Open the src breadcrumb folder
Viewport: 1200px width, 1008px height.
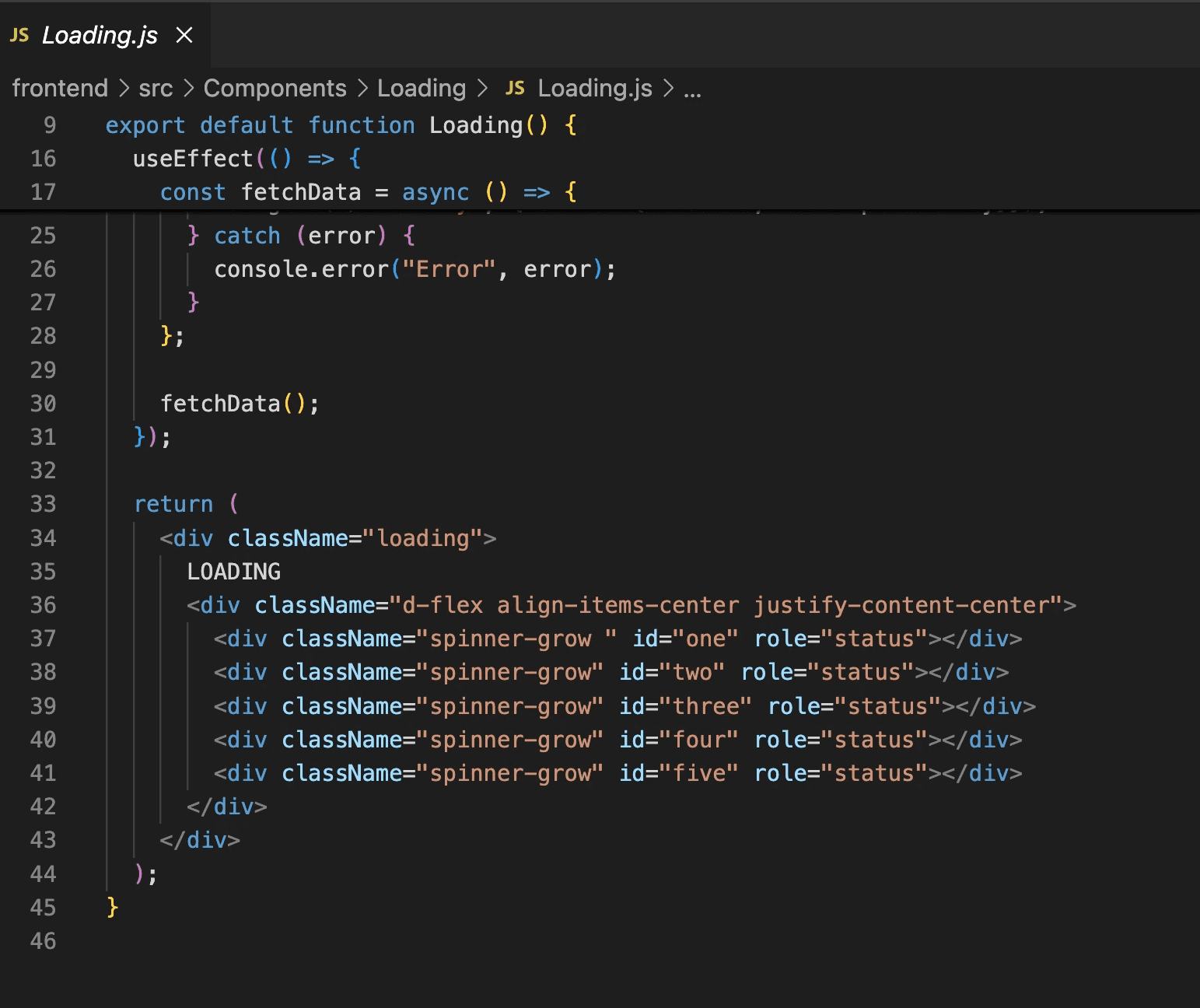point(156,88)
